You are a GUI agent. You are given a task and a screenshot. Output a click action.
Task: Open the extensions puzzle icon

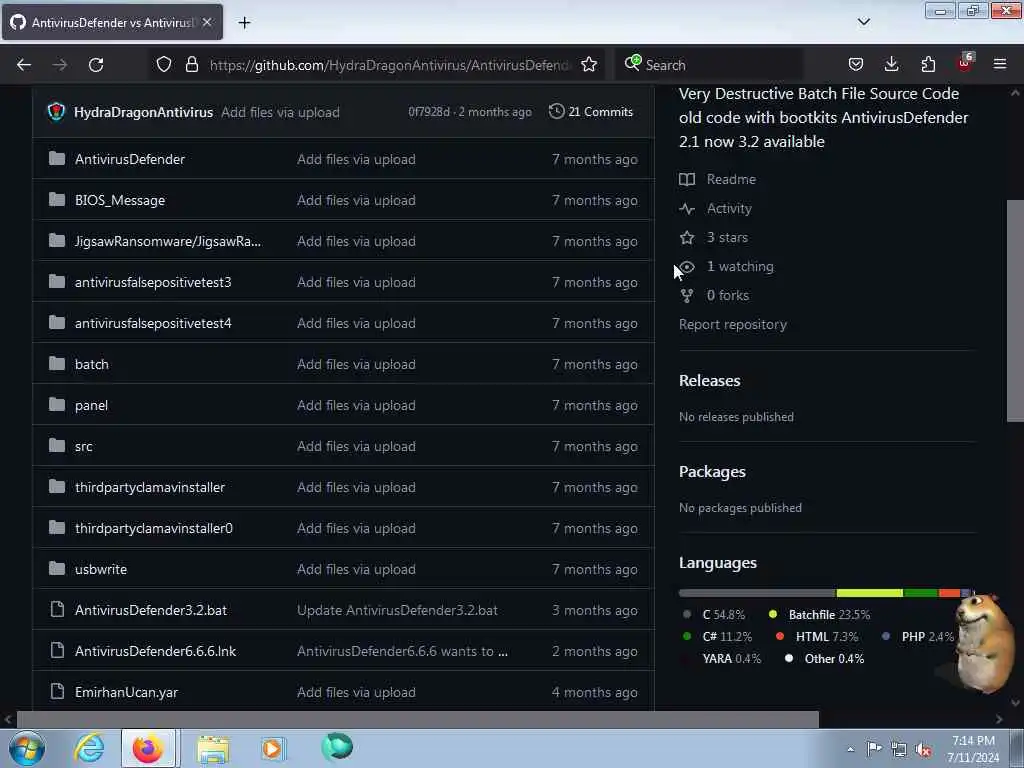[928, 64]
